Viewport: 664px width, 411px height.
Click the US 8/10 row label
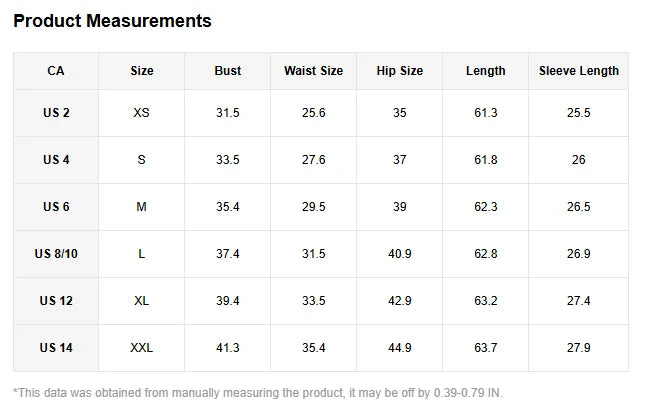(56, 254)
